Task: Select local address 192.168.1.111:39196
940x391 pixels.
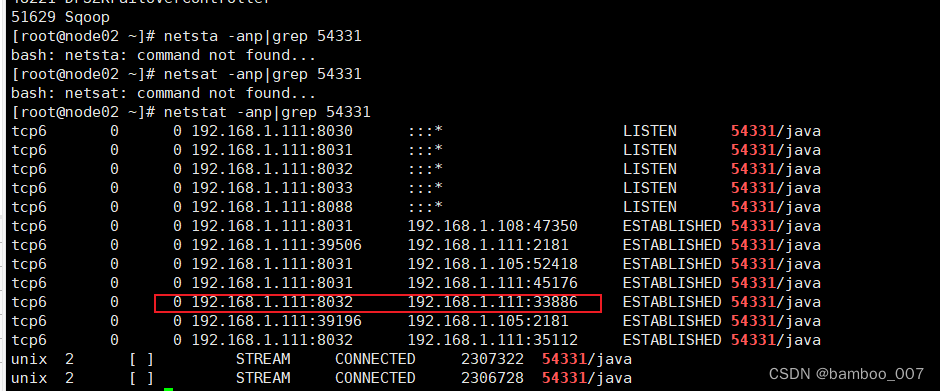Action: 276,321
